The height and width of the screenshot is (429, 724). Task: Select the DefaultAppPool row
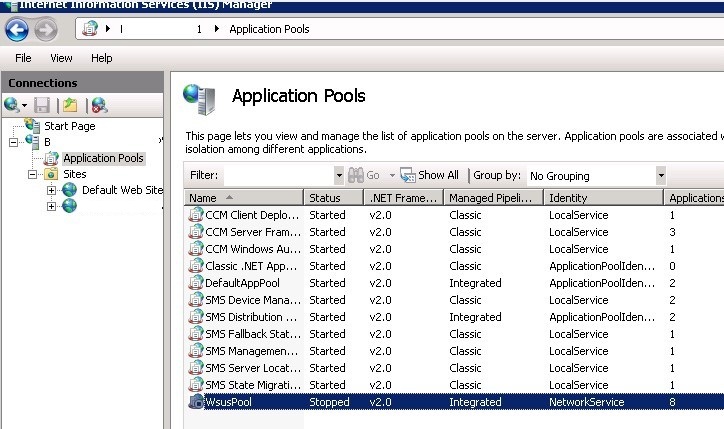click(454, 283)
